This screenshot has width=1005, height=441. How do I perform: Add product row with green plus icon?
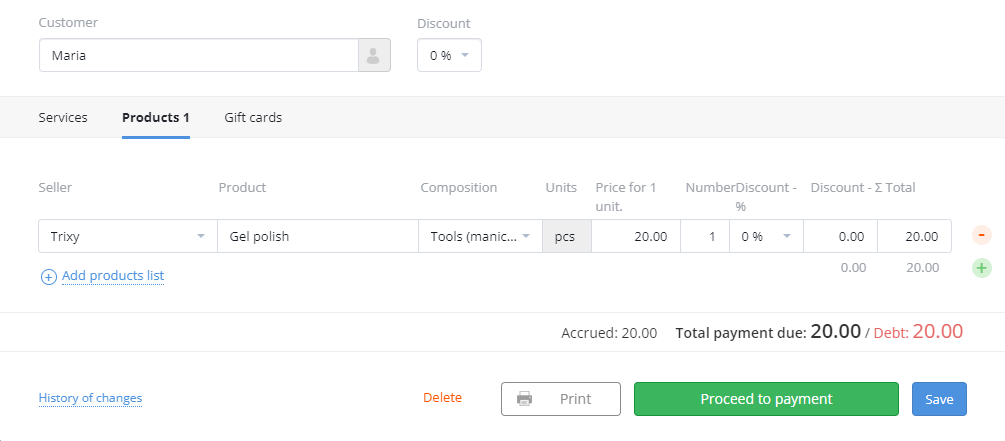pos(981,268)
